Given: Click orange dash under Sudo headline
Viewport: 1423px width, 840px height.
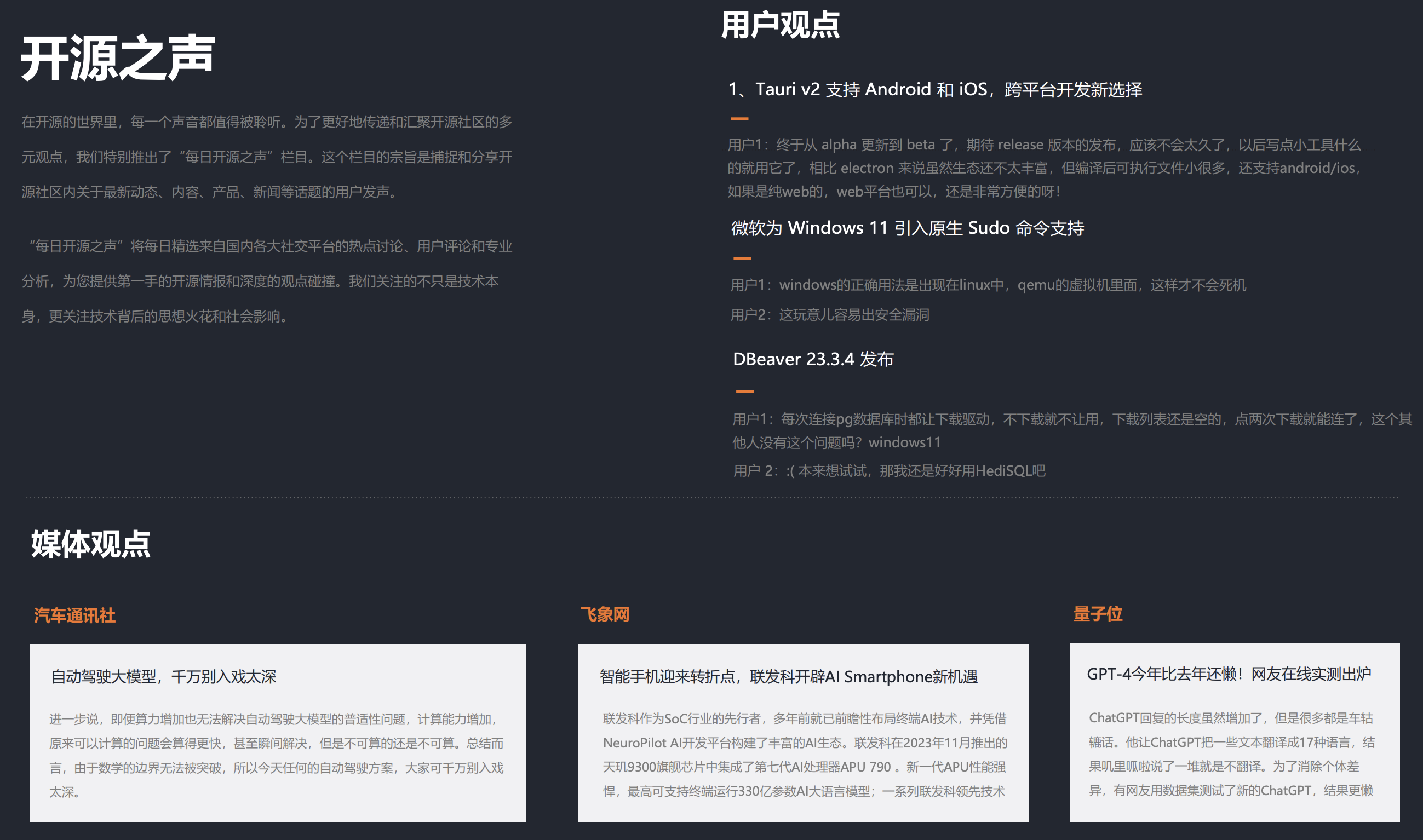Looking at the screenshot, I should [x=742, y=258].
